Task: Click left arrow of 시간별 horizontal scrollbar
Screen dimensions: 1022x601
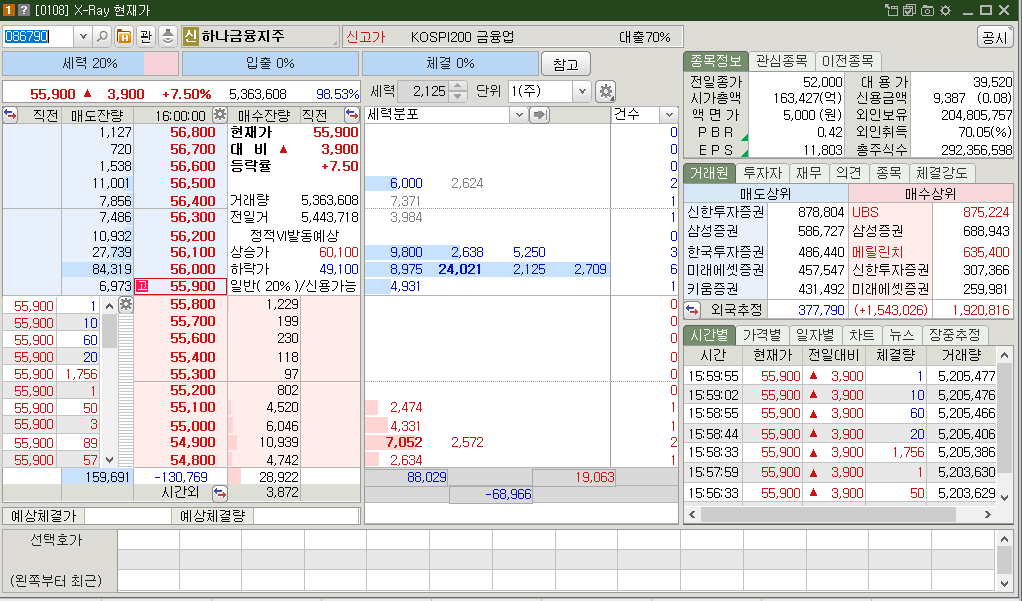Action: [x=692, y=514]
